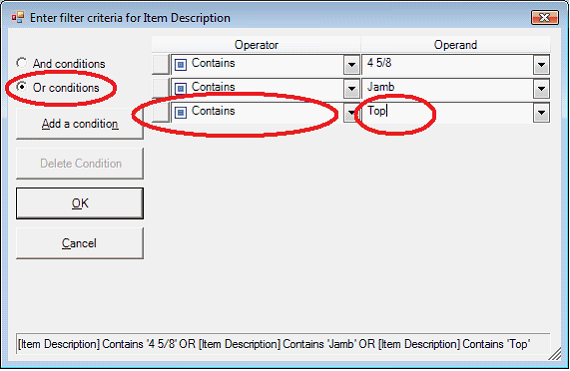Open operator dropdown for the 4 5/8 row
This screenshot has width=570, height=371.
pos(352,65)
